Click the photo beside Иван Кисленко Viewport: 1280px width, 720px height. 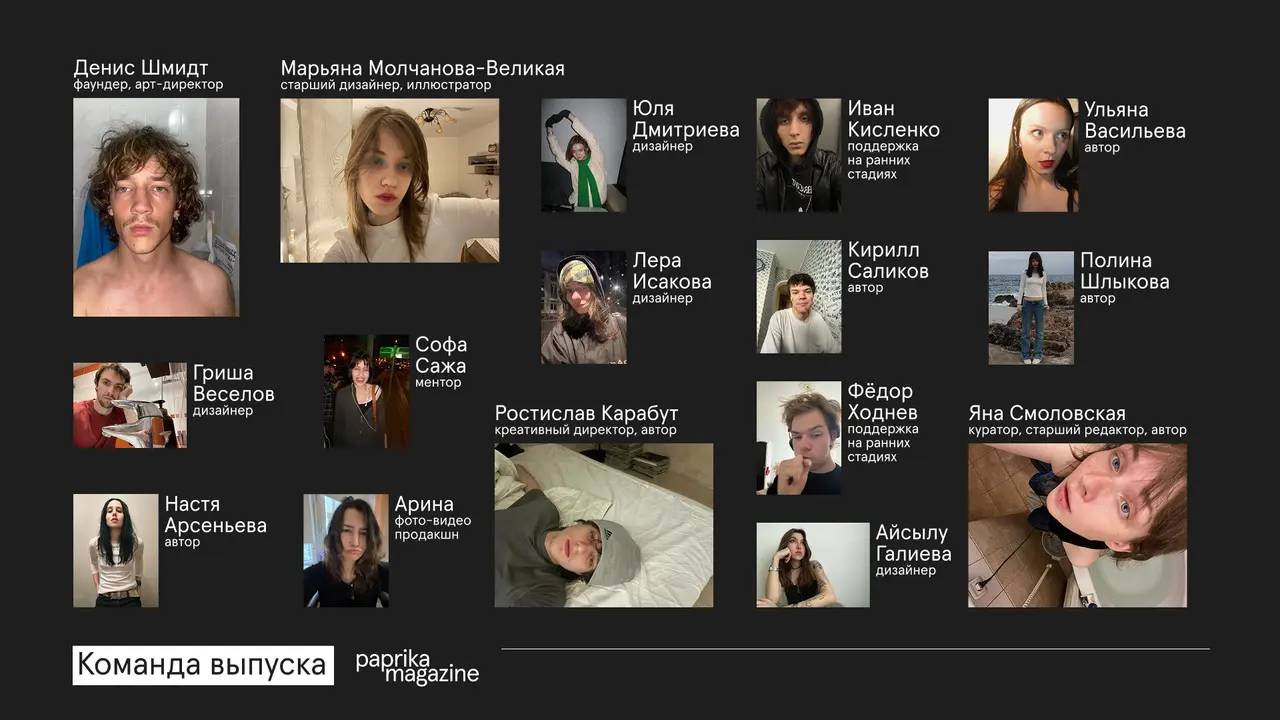[x=799, y=155]
